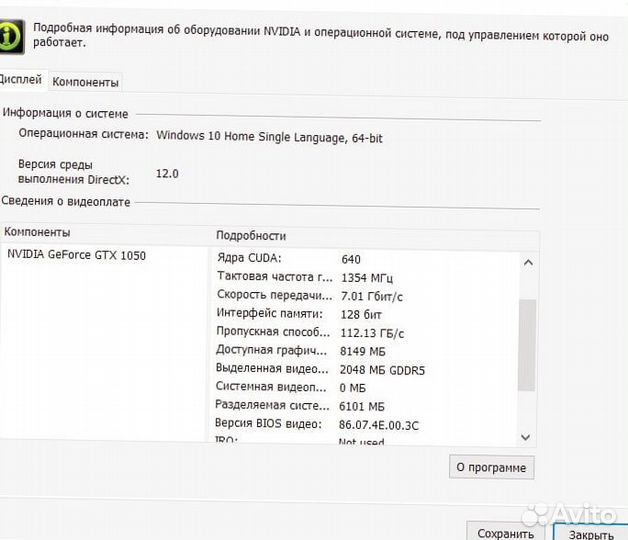Click the Windows 10 Home Single Language text
The image size is (628, 540).
point(269,137)
